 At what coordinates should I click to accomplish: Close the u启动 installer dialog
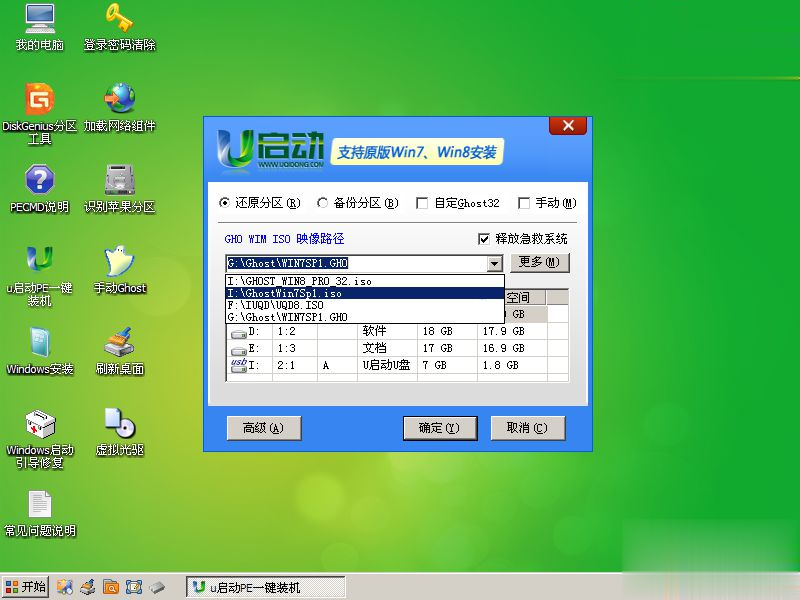[x=568, y=126]
